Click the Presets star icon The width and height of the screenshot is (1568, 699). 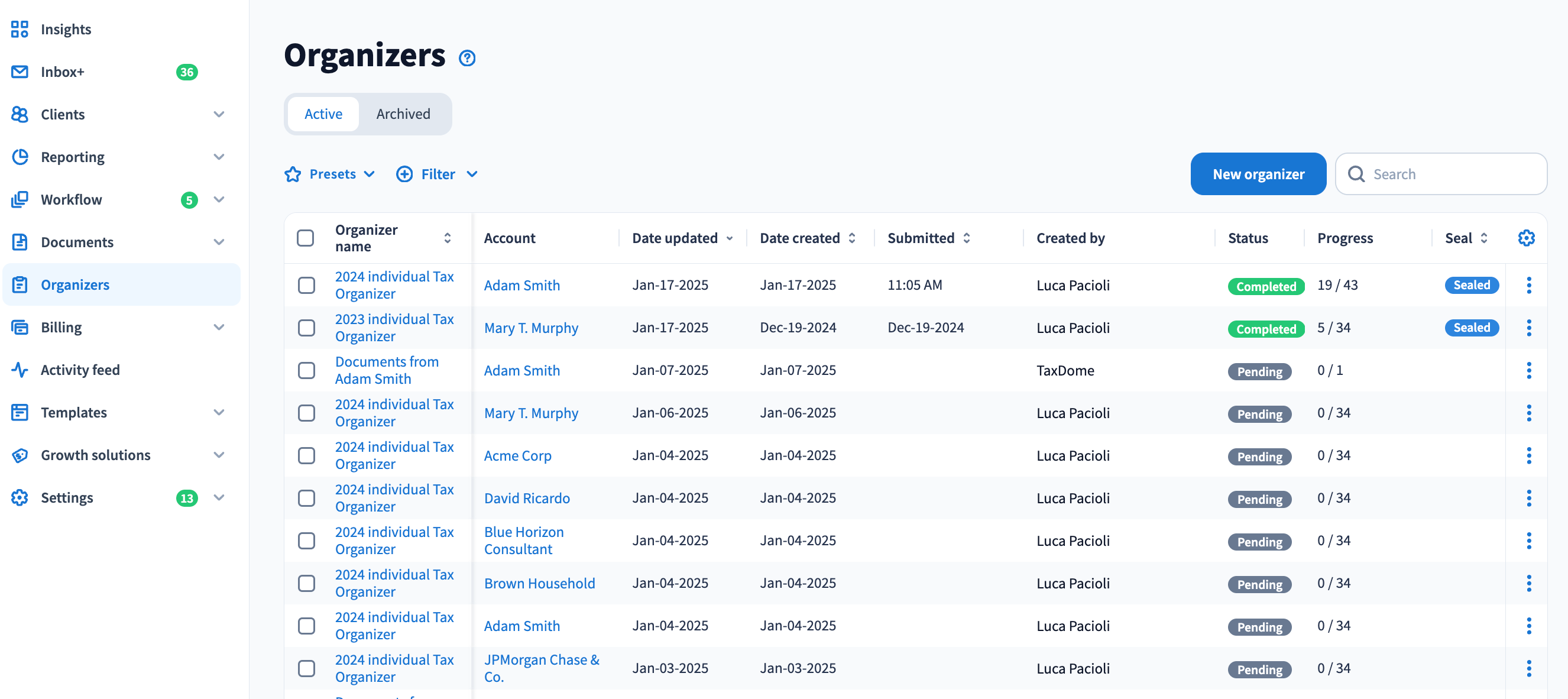pos(293,174)
